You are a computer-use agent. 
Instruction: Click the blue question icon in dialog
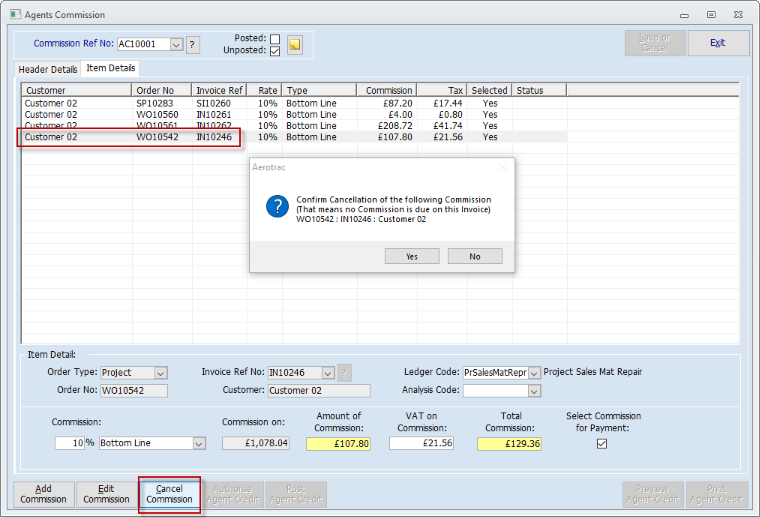277,206
